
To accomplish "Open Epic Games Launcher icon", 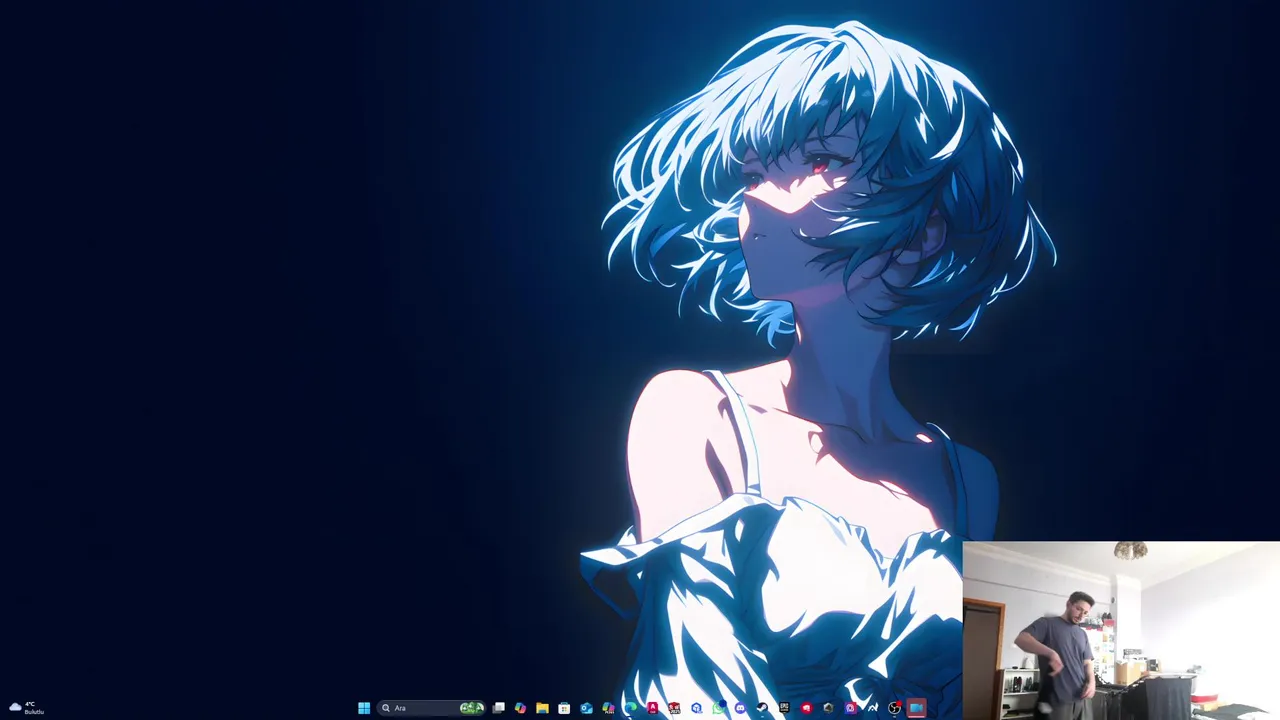I will (x=784, y=708).
